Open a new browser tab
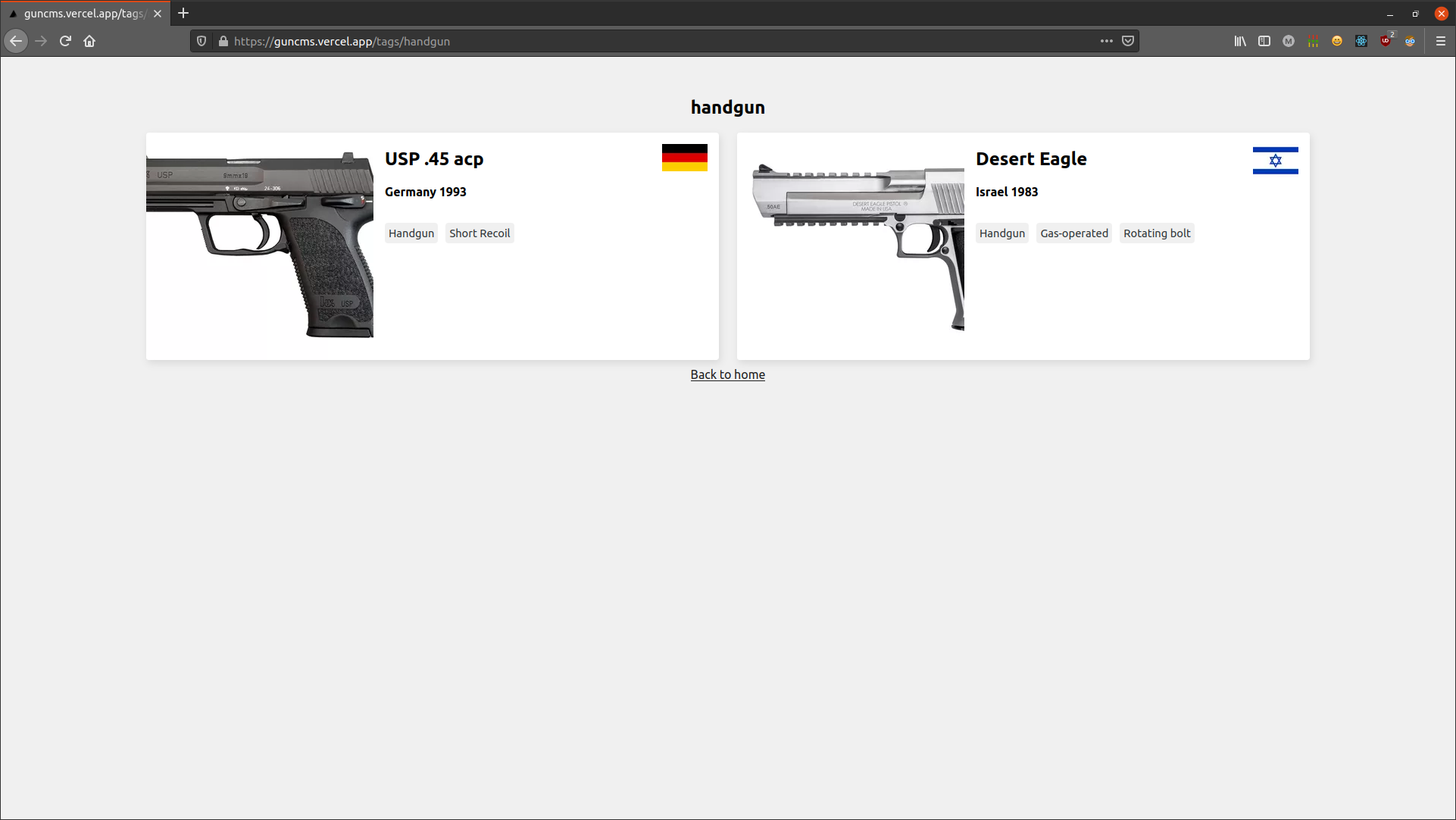This screenshot has width=1456, height=820. (x=183, y=13)
